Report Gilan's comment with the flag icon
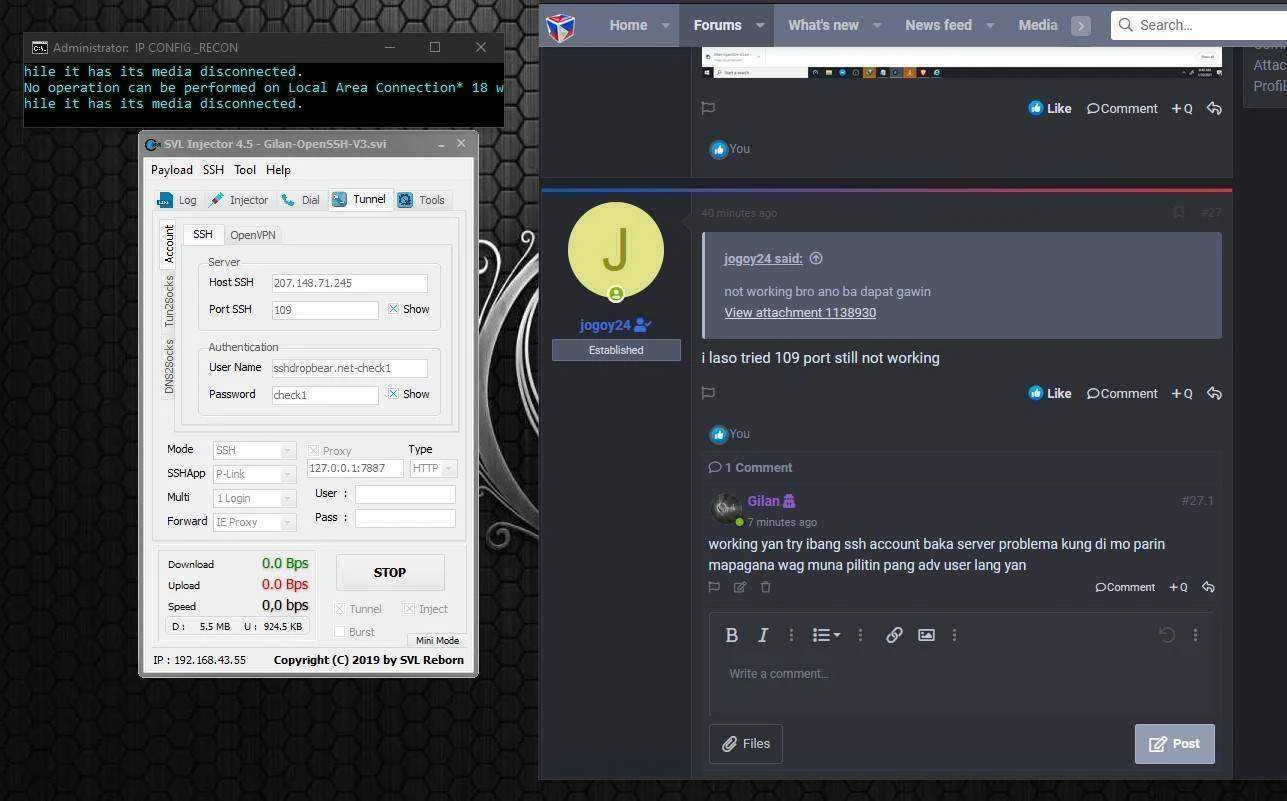This screenshot has height=801, width=1287. (x=714, y=587)
